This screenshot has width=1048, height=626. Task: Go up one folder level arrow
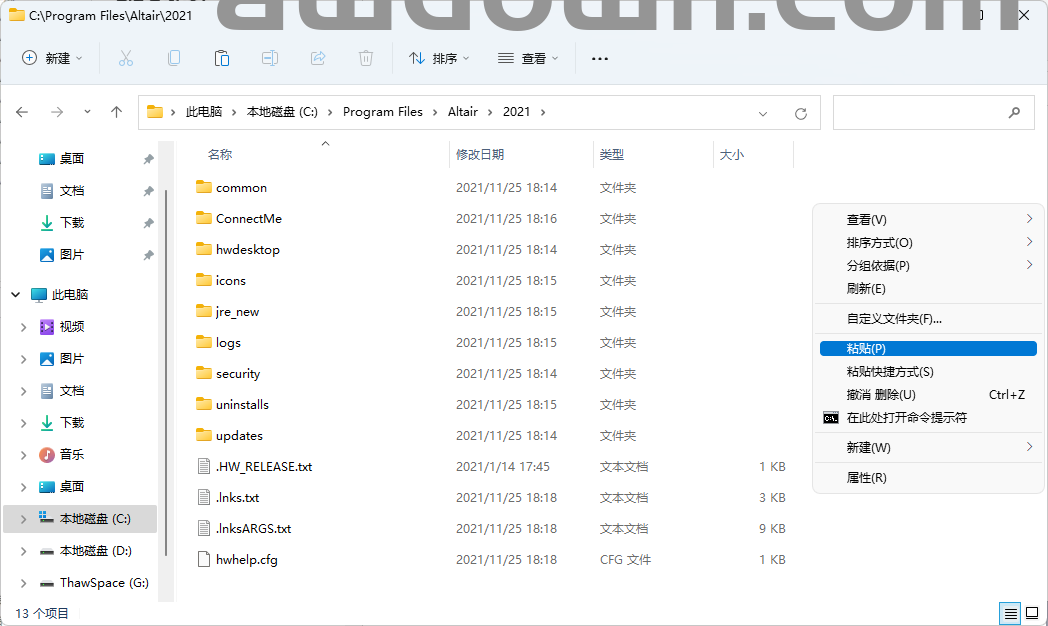click(116, 112)
